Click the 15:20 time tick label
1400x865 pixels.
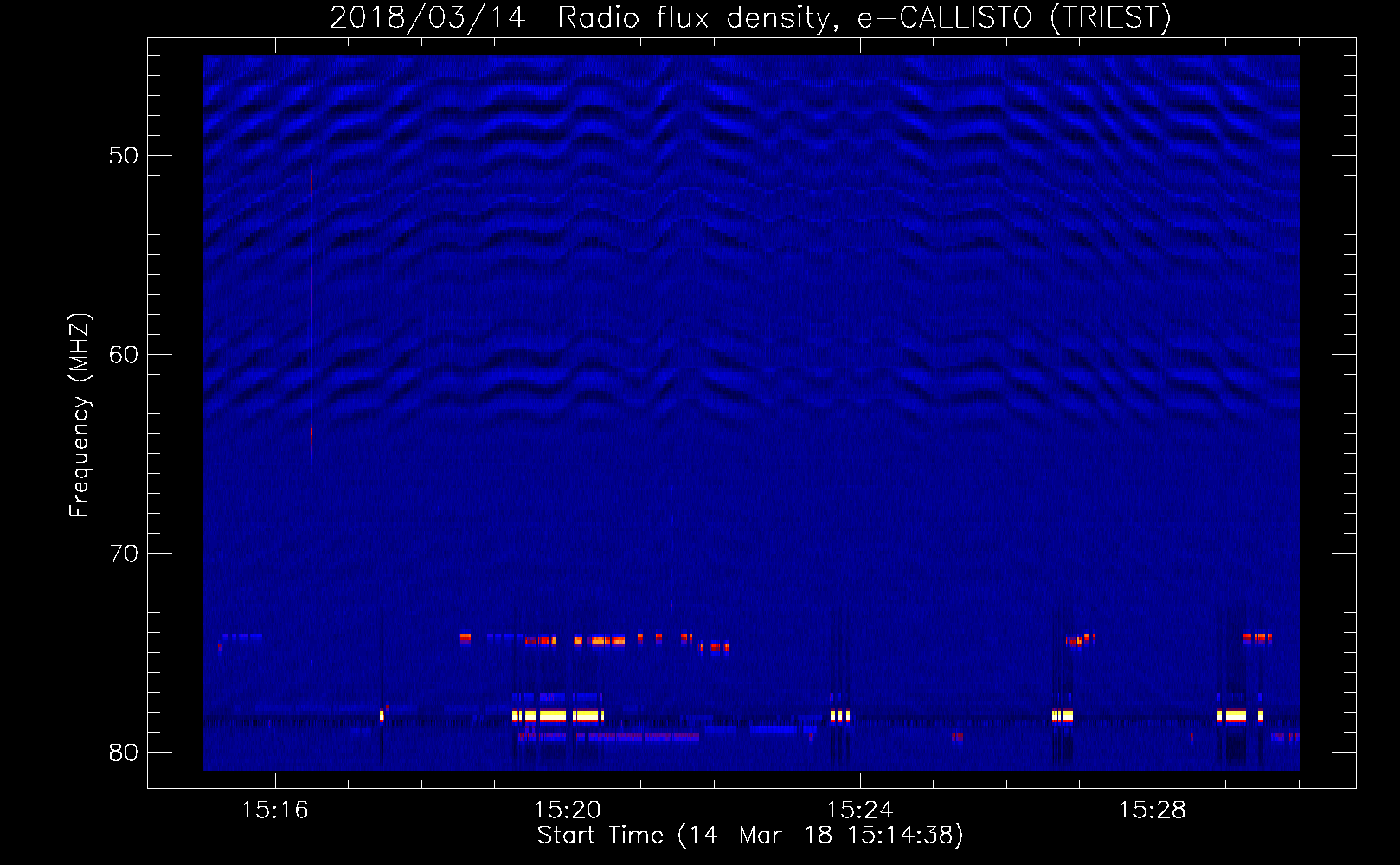567,810
